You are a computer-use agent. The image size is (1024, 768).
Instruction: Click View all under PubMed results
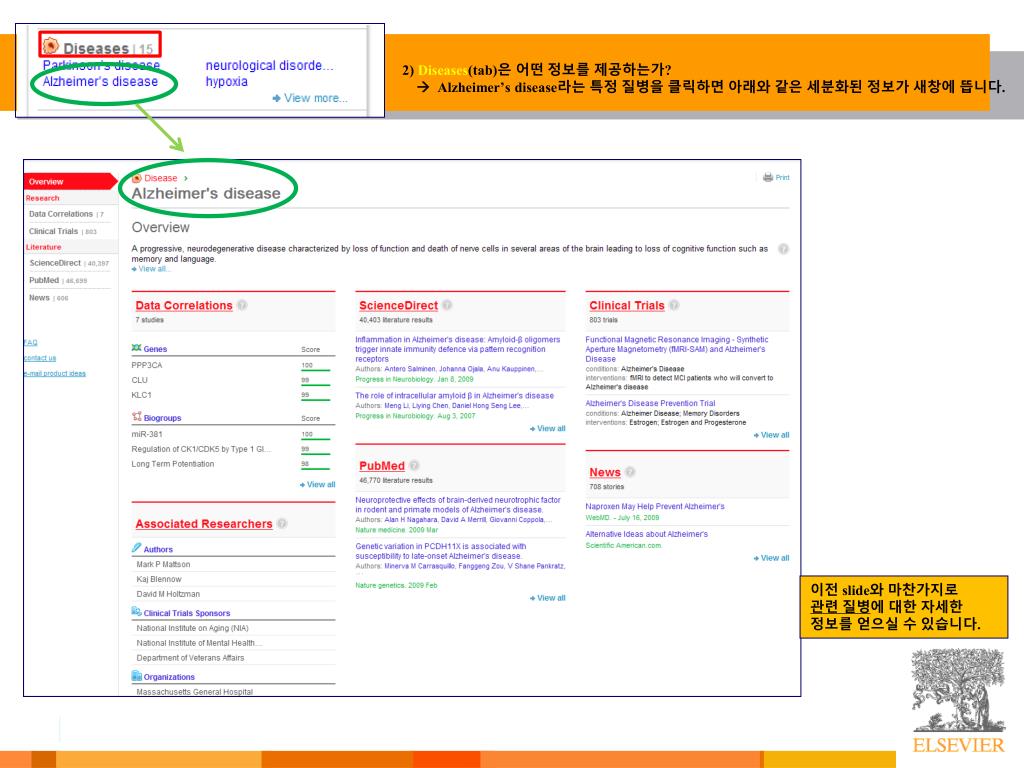pos(548,598)
